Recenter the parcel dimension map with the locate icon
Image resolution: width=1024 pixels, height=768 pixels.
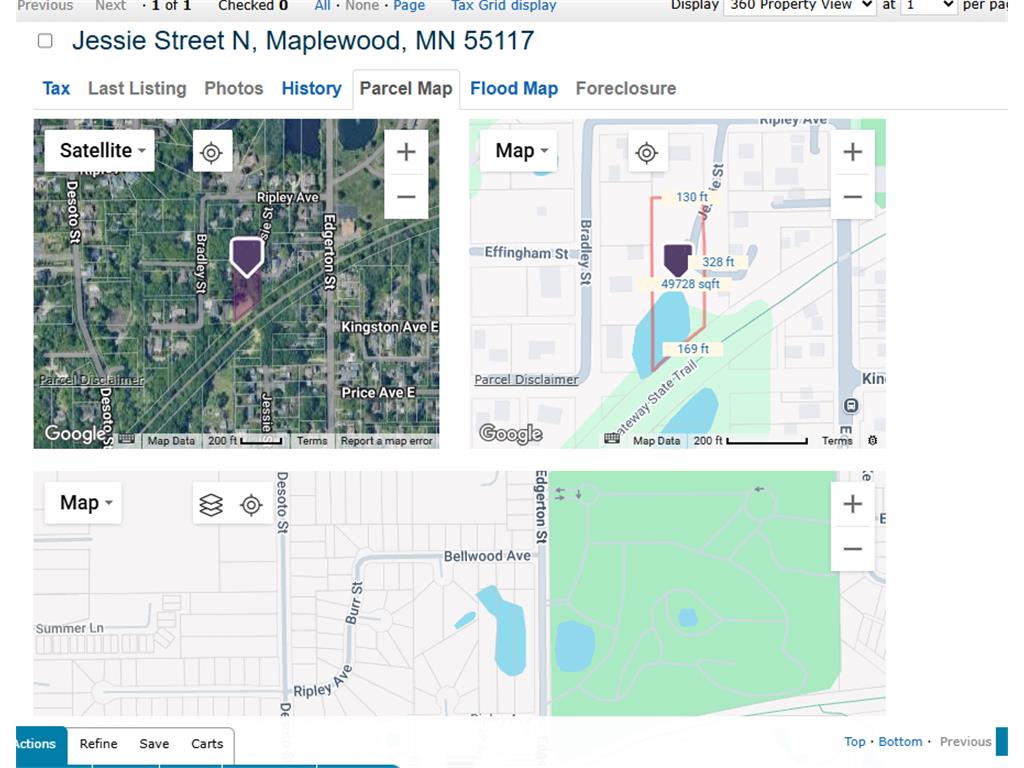[647, 153]
